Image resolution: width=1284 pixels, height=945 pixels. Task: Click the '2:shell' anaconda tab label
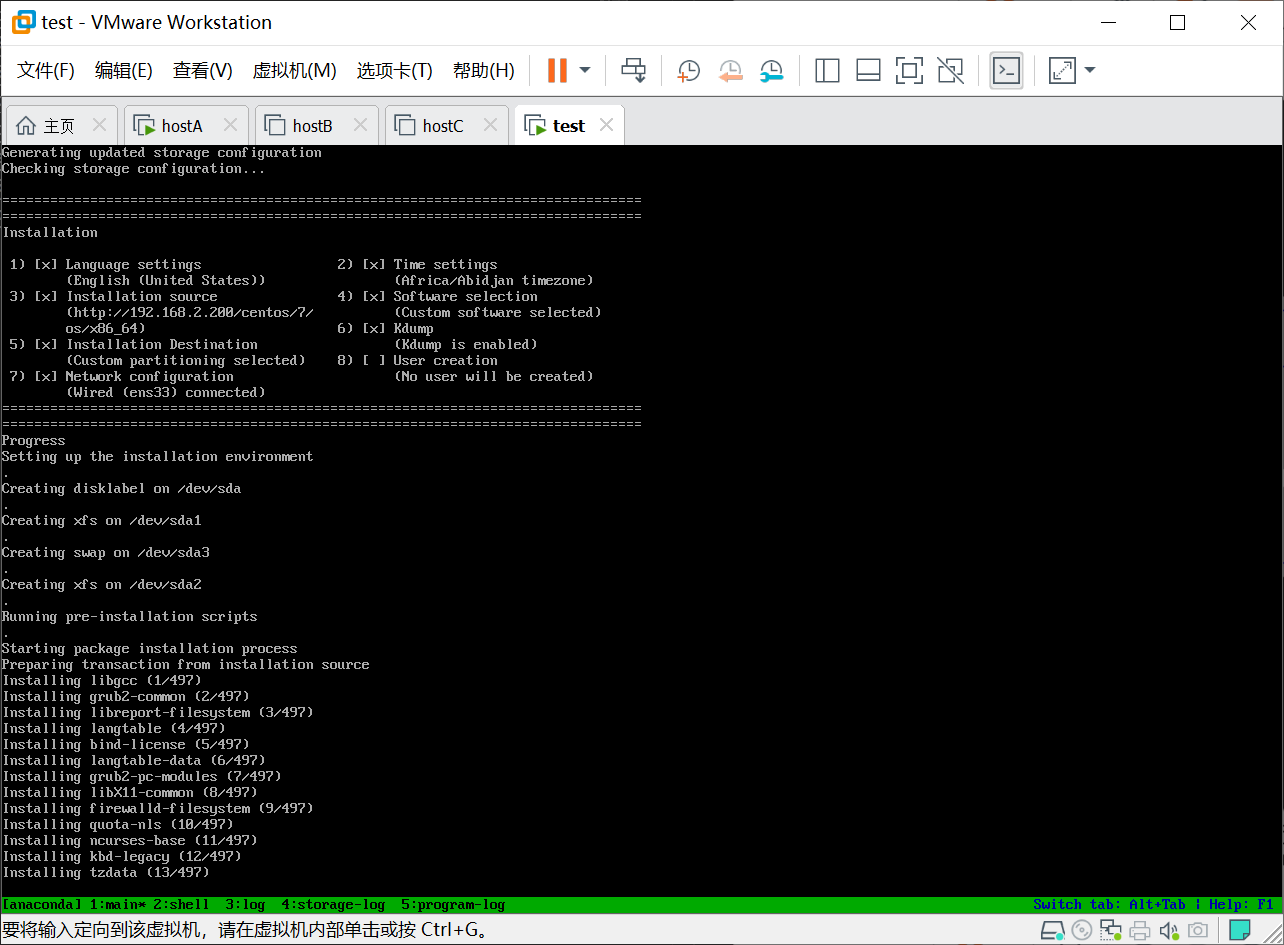click(x=181, y=905)
